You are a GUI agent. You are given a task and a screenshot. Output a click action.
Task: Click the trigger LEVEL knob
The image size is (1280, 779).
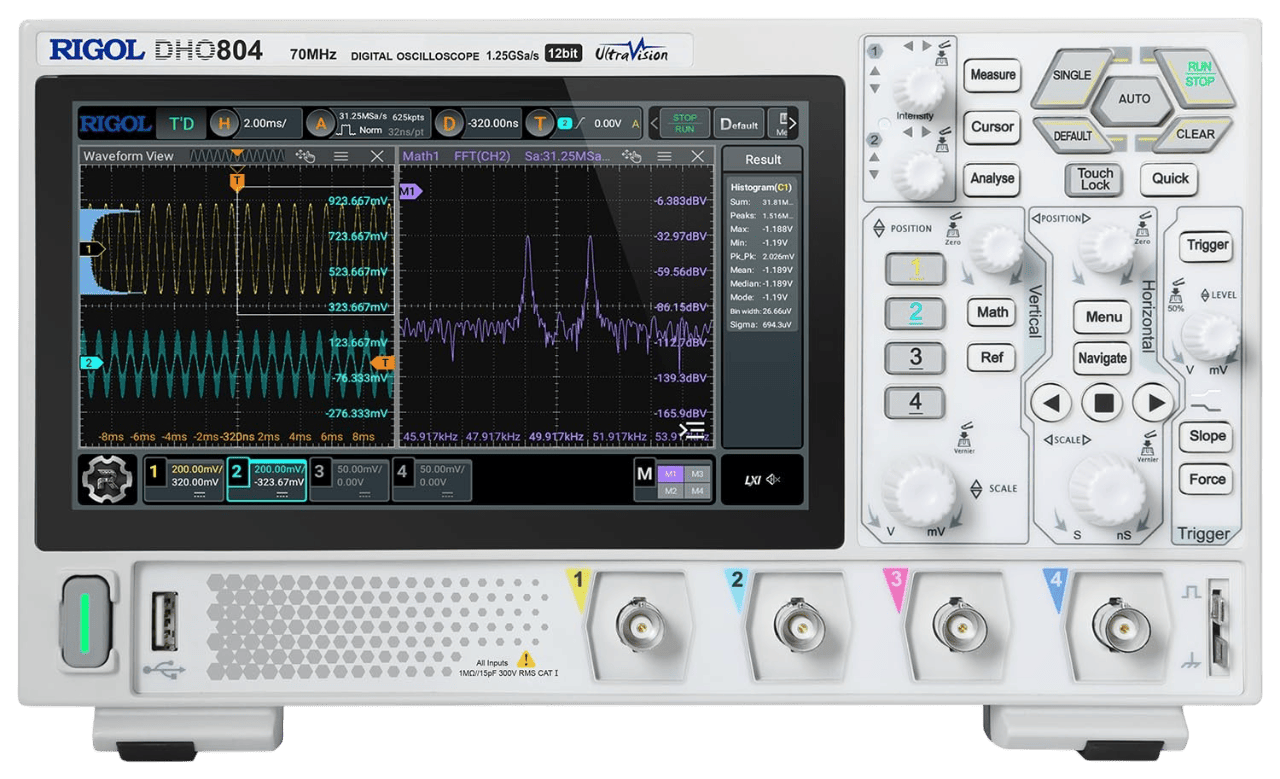coord(1210,334)
